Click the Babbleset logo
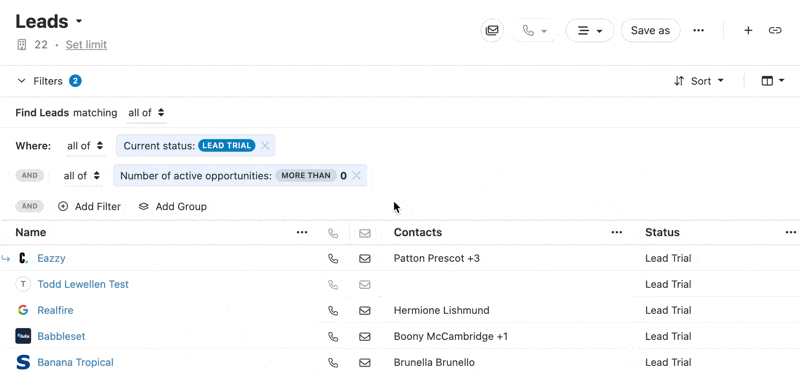The height and width of the screenshot is (380, 800). click(x=23, y=336)
